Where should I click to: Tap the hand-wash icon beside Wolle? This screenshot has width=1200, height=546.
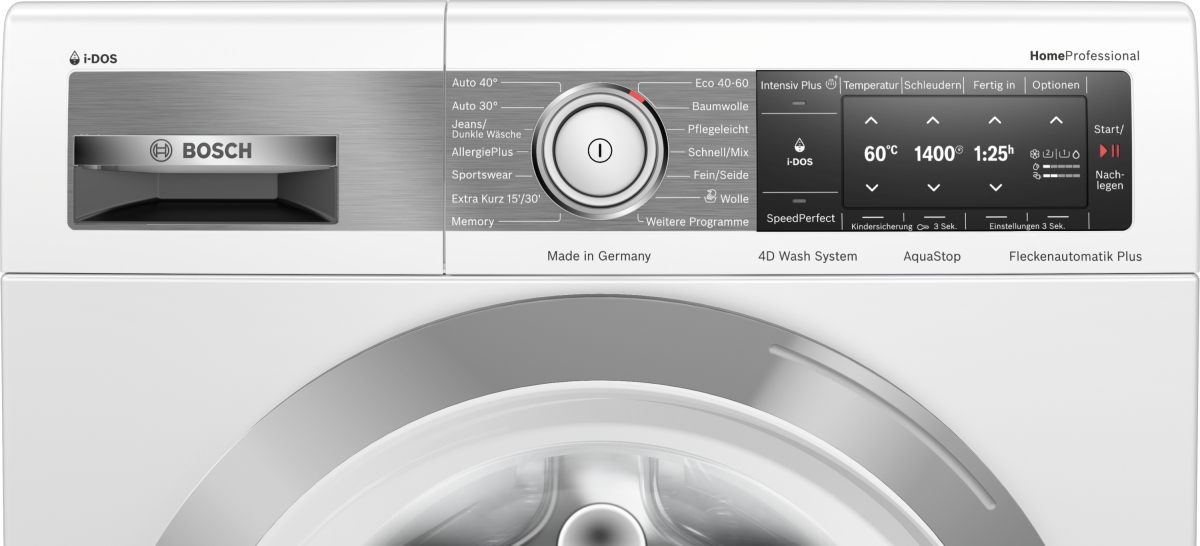709,197
